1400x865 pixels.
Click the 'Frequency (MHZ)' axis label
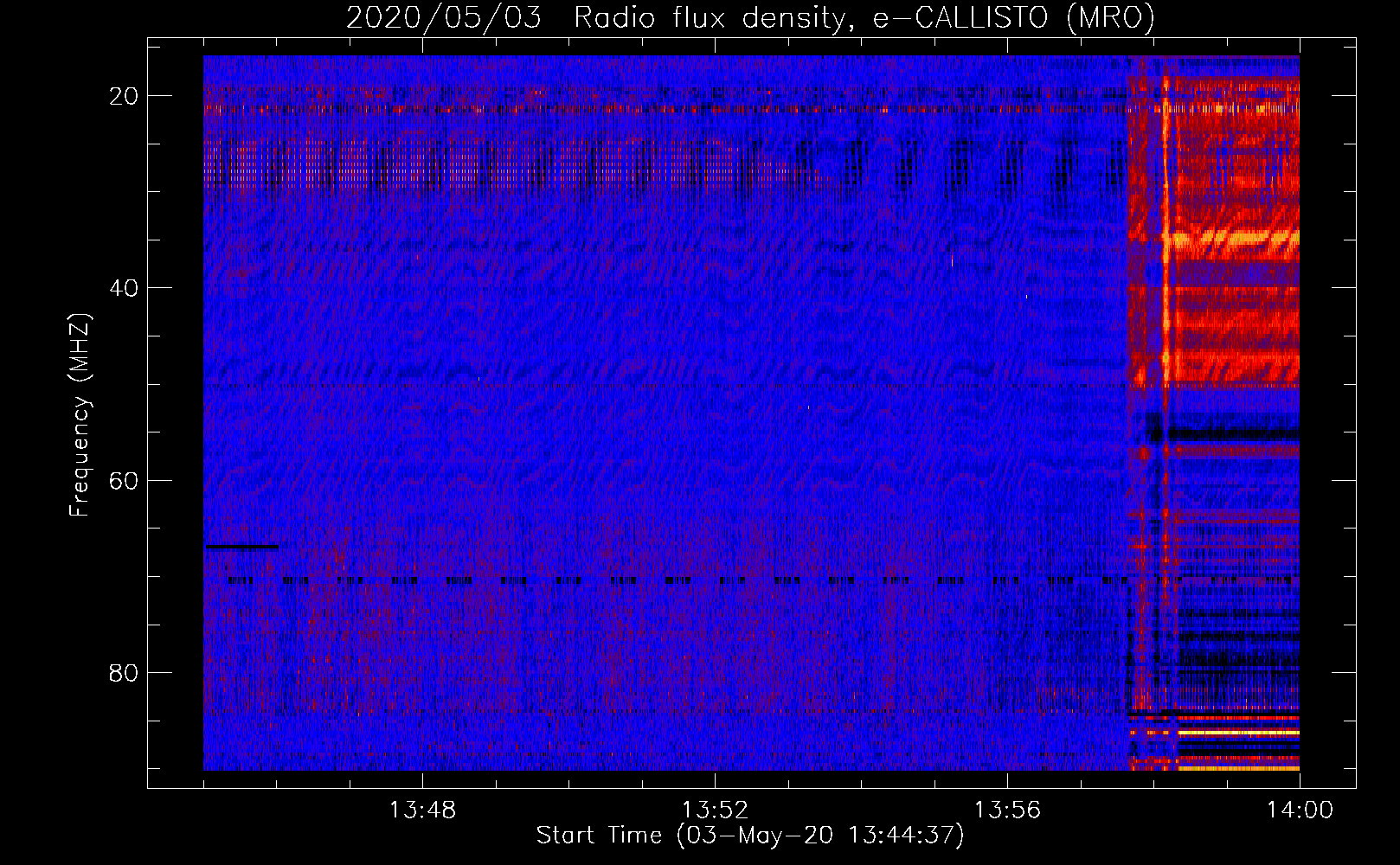[80, 415]
